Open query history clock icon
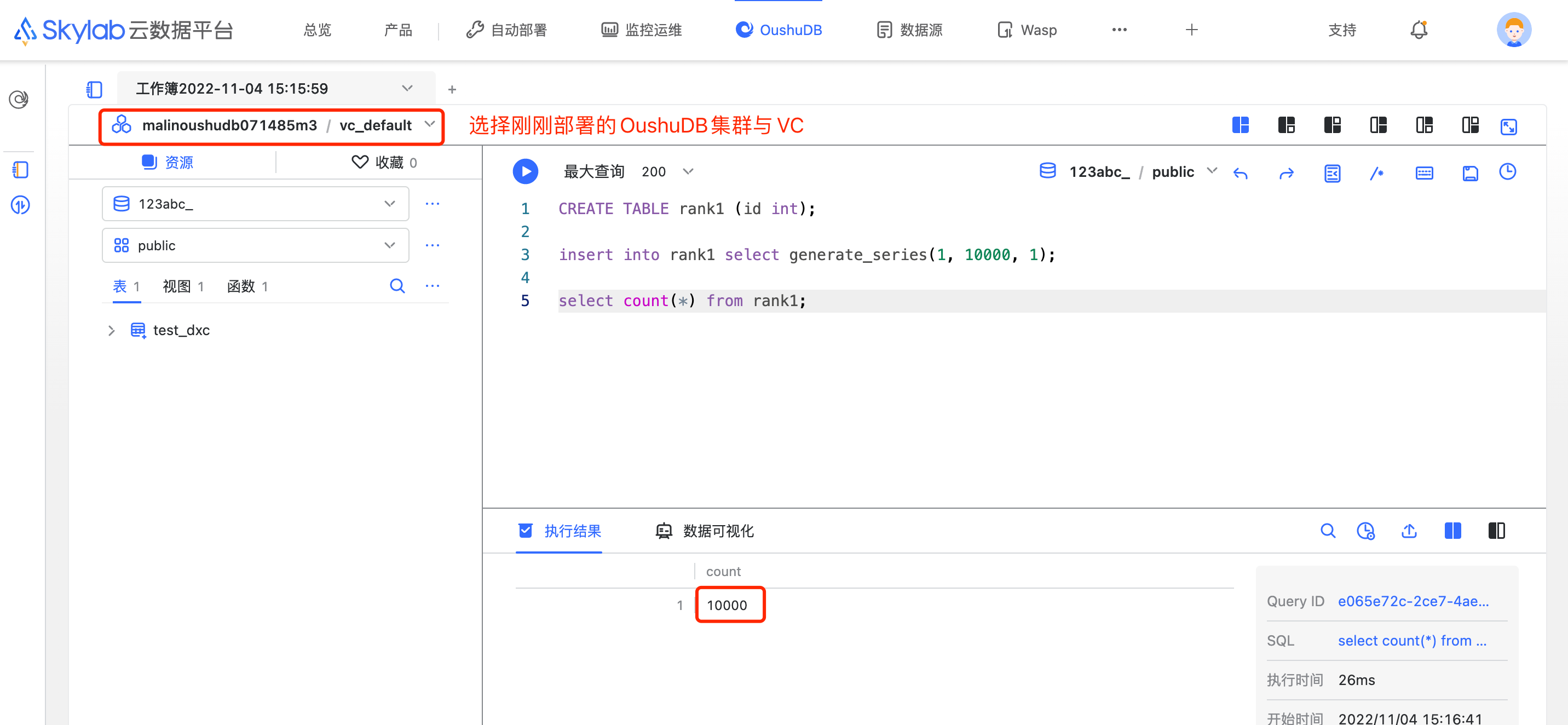Image resolution: width=1568 pixels, height=725 pixels. pos(1507,171)
